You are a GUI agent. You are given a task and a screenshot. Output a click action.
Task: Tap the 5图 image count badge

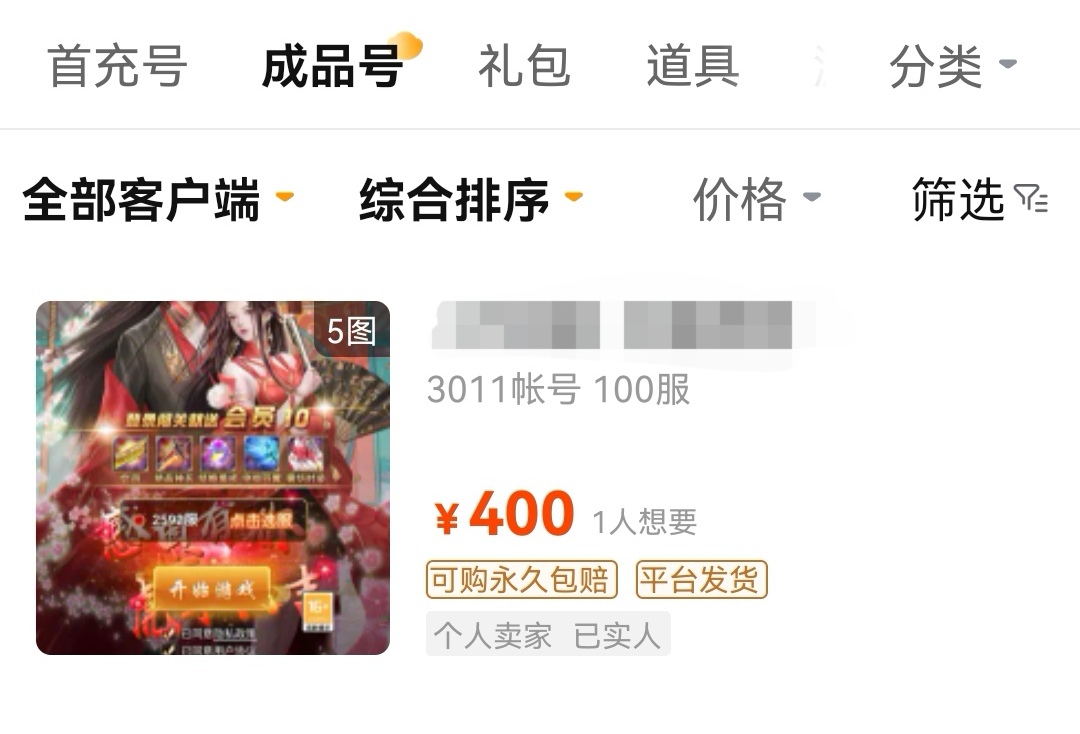[x=351, y=331]
